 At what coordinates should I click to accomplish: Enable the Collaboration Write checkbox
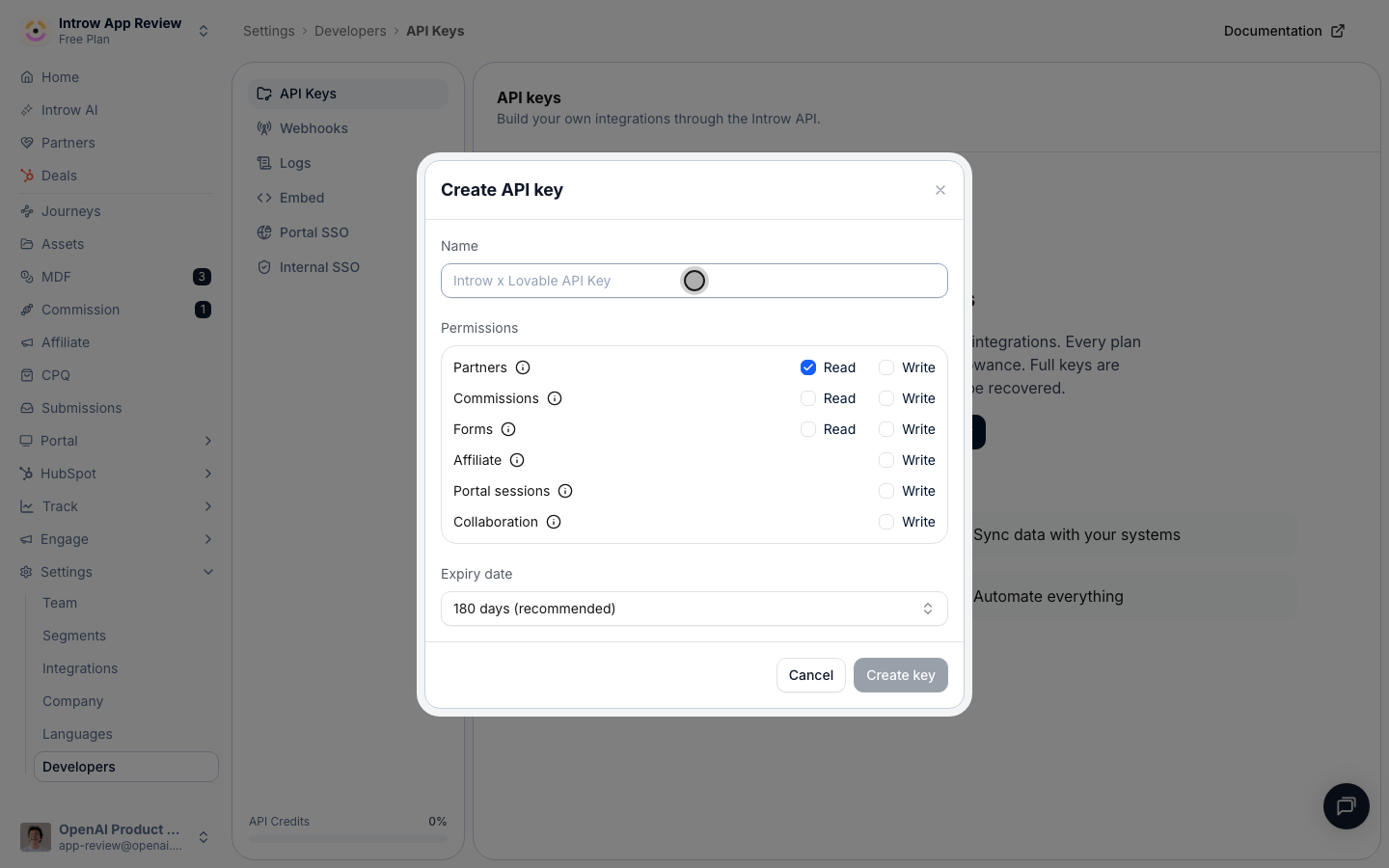click(x=886, y=522)
